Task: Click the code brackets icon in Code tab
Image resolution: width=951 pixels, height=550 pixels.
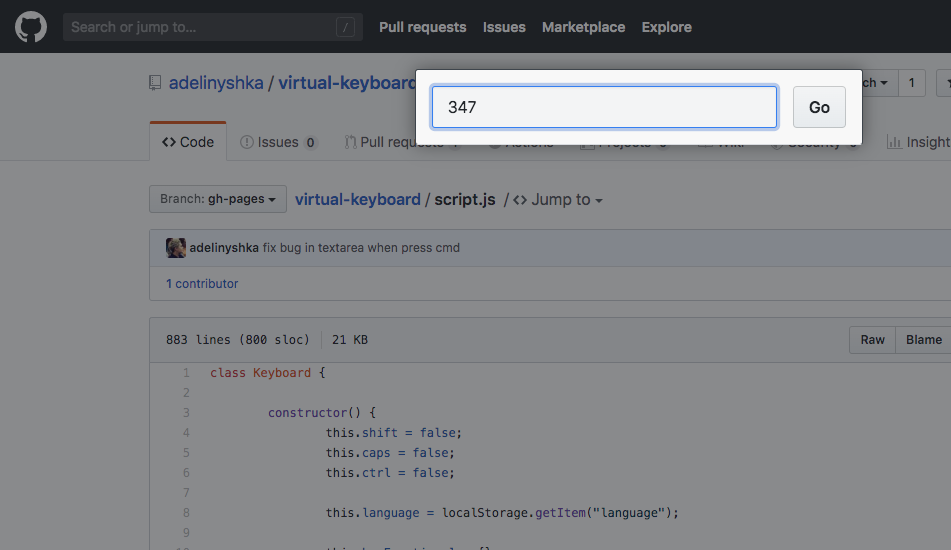Action: click(169, 142)
